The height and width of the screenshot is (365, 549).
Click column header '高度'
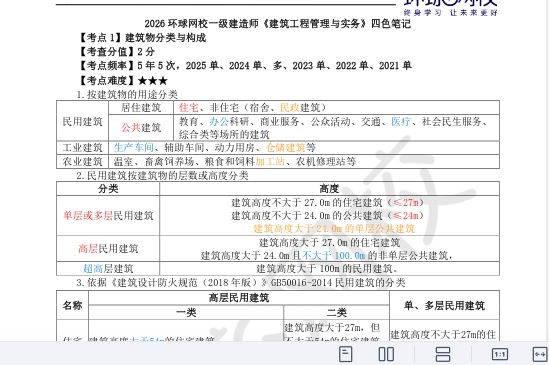pyautogui.click(x=329, y=188)
